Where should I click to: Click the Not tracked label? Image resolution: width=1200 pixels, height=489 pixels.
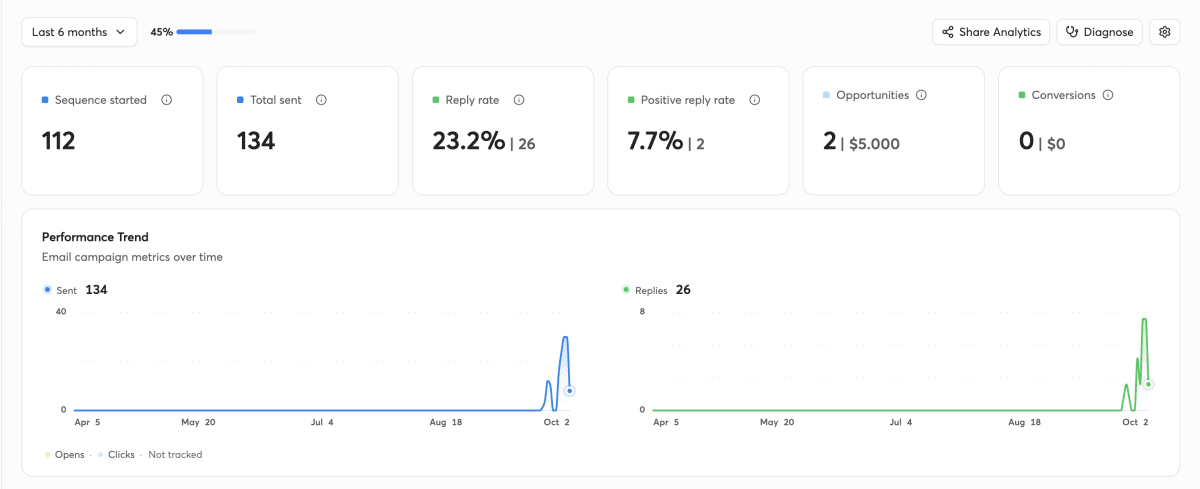(x=175, y=454)
